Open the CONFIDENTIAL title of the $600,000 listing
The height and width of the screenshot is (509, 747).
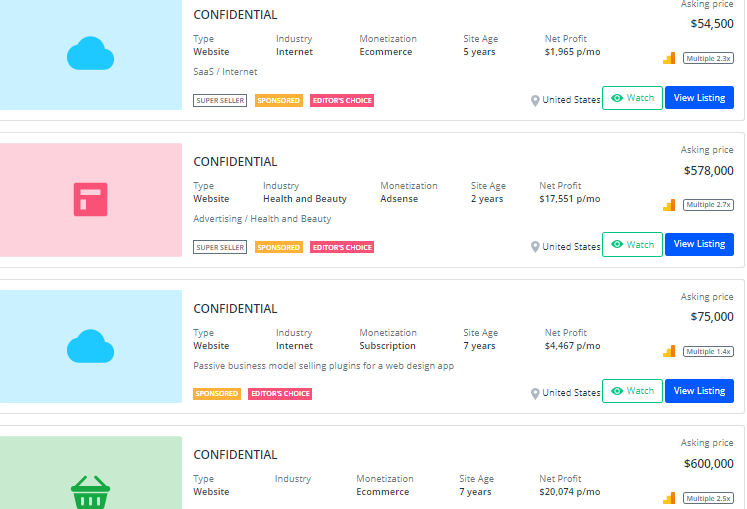click(x=235, y=455)
